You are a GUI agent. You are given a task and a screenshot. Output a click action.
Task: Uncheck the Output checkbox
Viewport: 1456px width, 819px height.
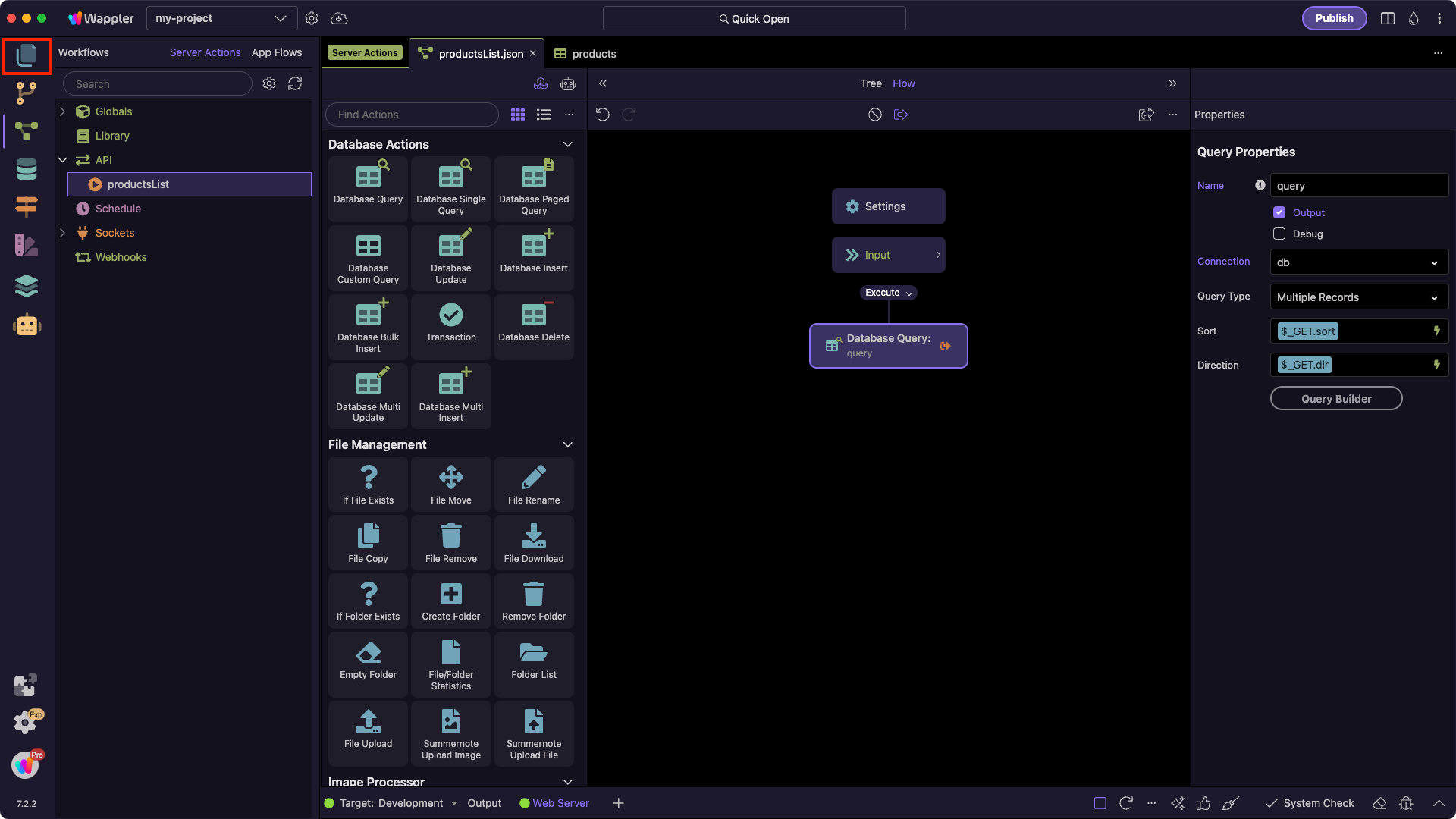1279,212
